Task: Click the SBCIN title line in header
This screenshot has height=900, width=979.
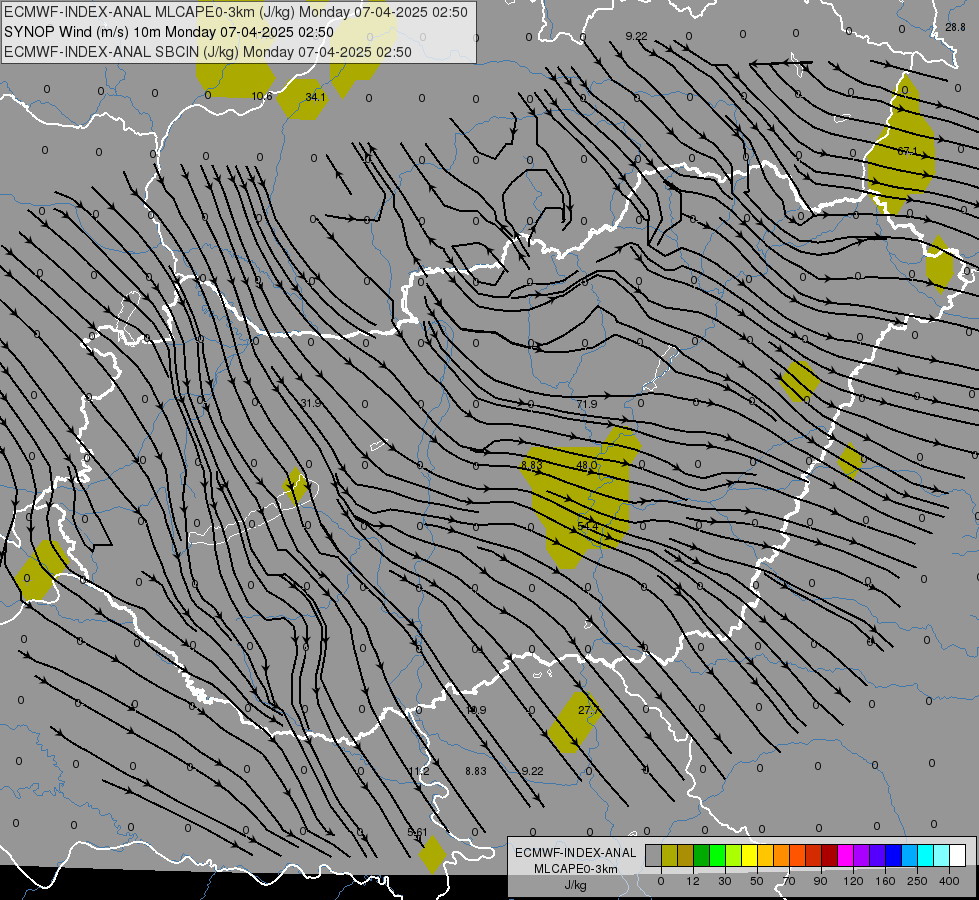Action: point(208,52)
